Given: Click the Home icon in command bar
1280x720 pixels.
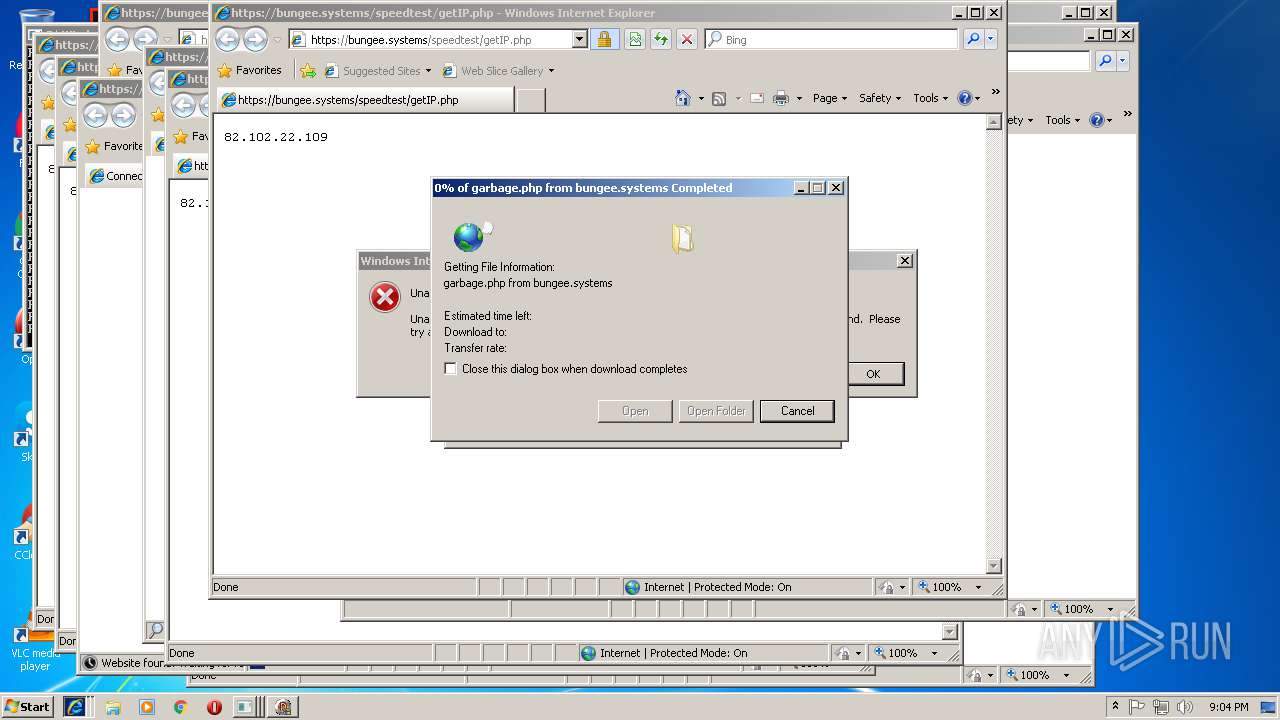Looking at the screenshot, I should point(683,98).
